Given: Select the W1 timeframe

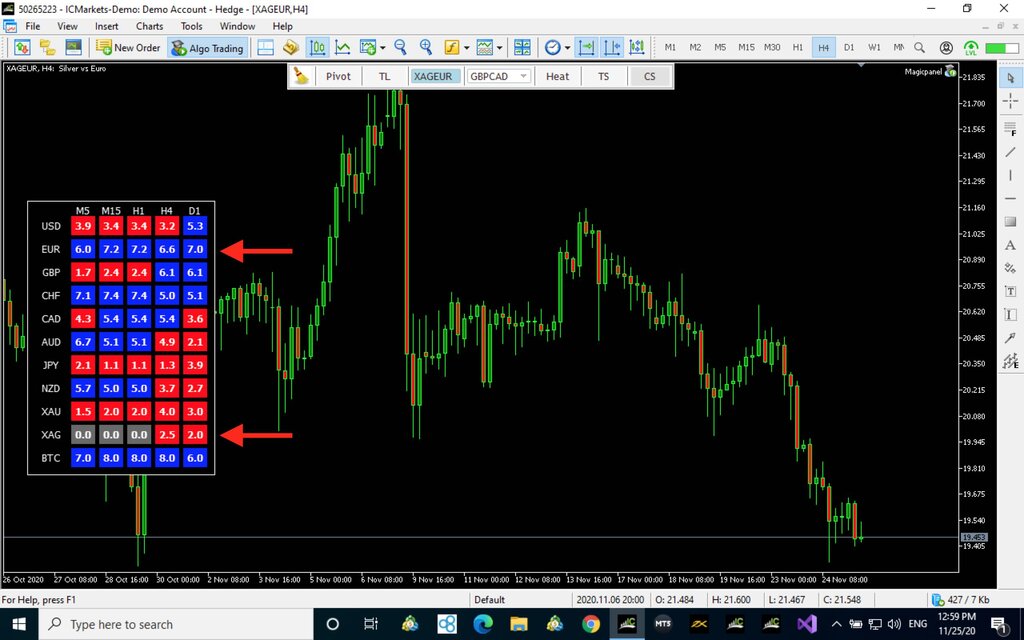Looking at the screenshot, I should [x=874, y=48].
